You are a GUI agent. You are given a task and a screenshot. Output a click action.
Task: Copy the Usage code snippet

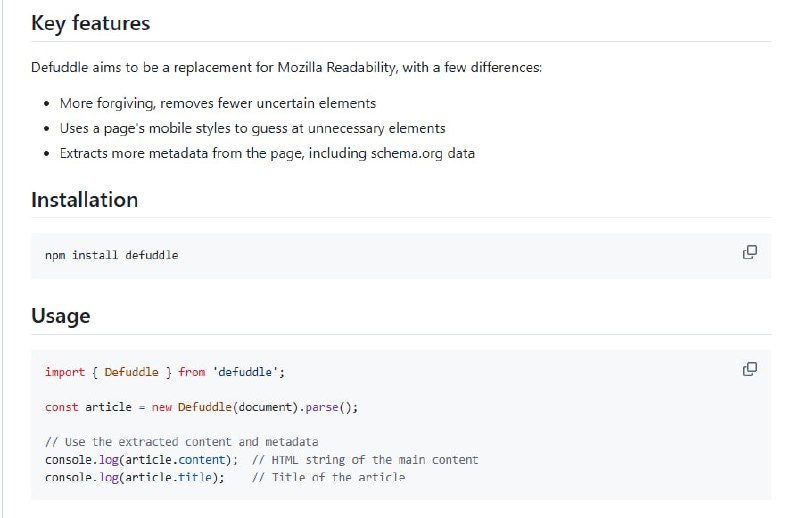click(x=749, y=369)
